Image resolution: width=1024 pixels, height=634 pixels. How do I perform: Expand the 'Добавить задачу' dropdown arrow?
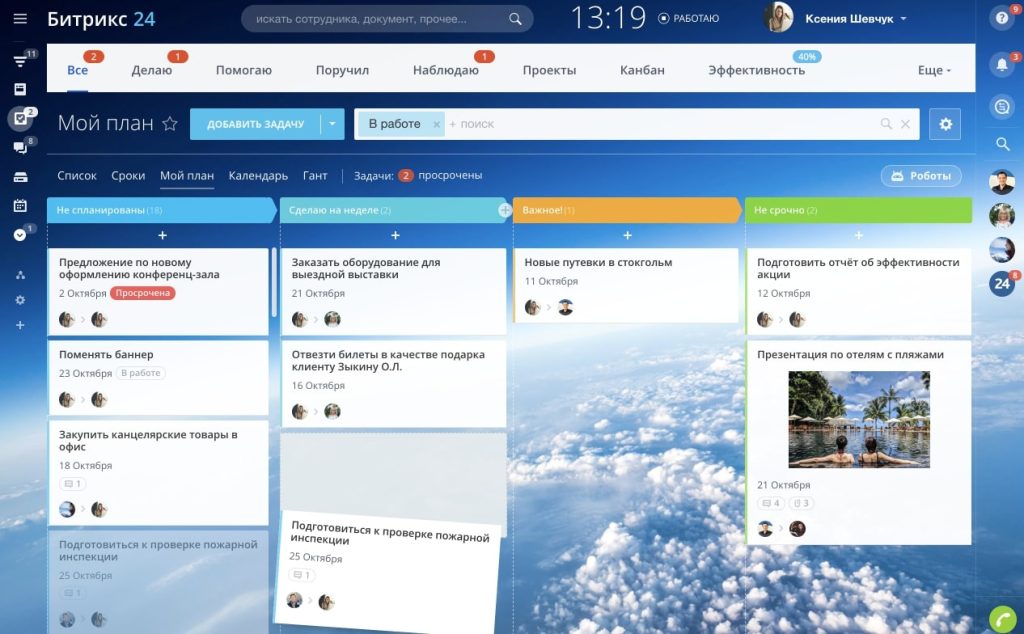[x=332, y=124]
